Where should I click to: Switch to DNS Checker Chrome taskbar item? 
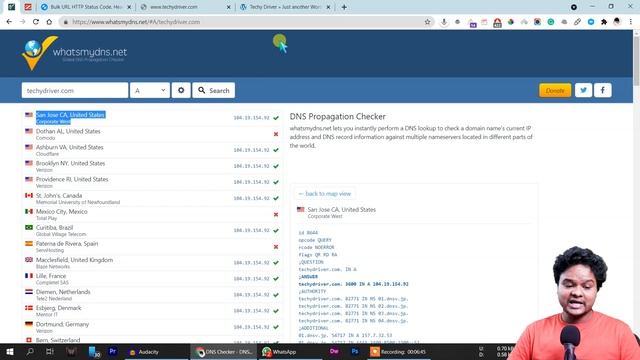pyautogui.click(x=224, y=351)
